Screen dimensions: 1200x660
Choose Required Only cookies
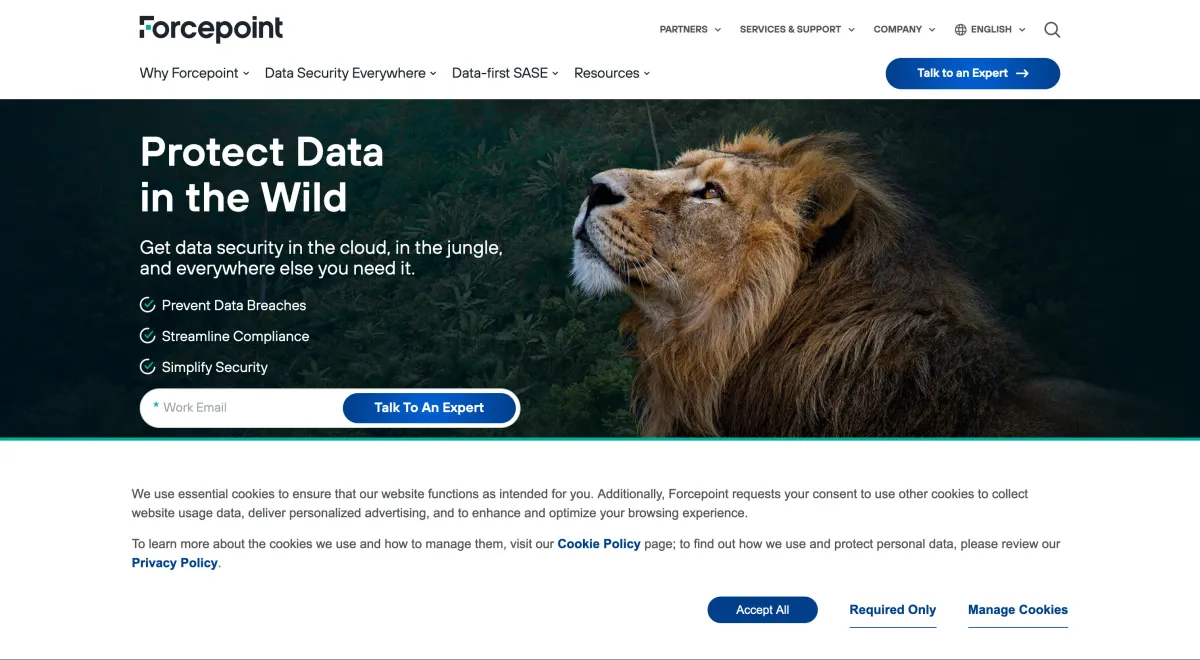892,610
